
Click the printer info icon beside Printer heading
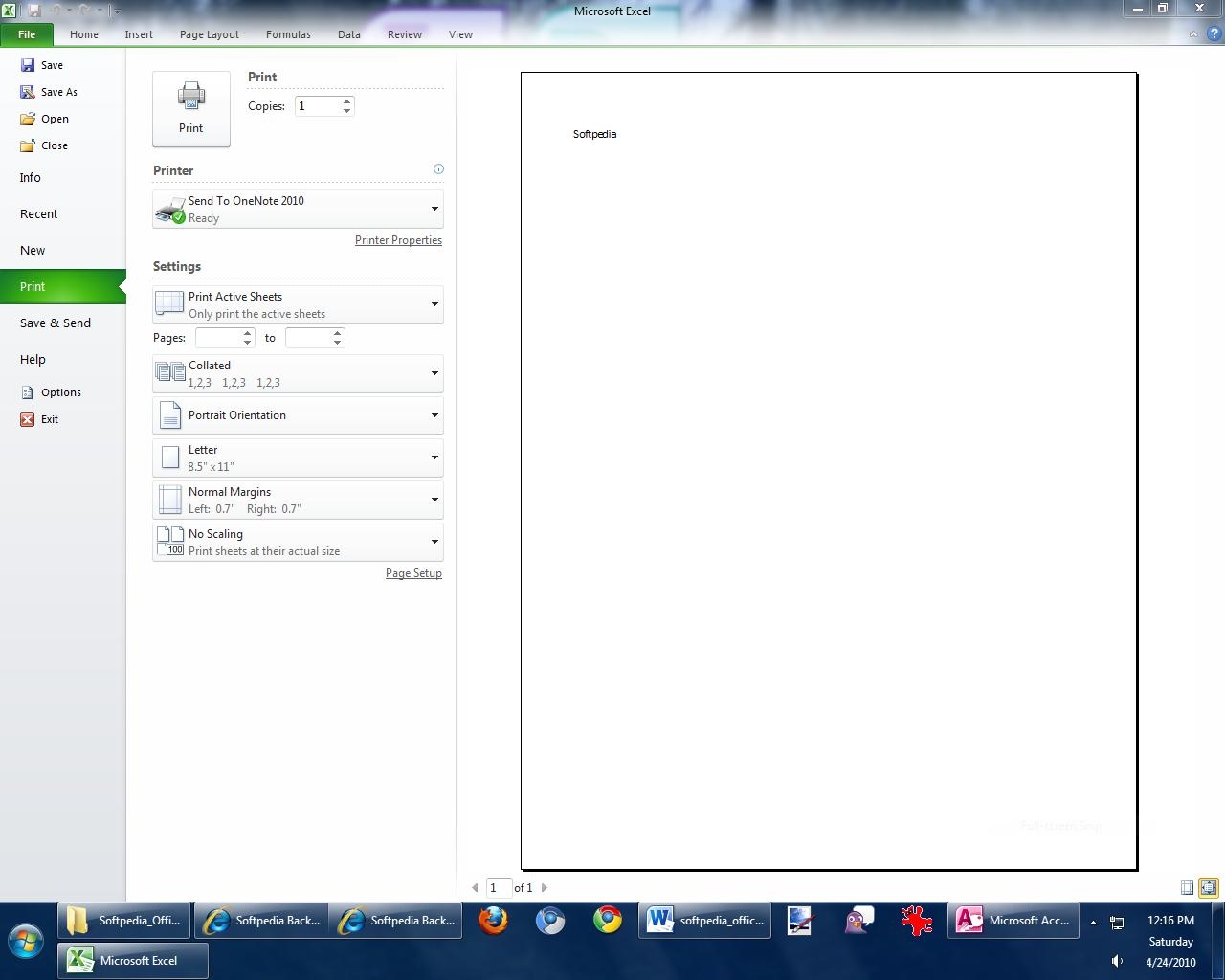pos(438,169)
